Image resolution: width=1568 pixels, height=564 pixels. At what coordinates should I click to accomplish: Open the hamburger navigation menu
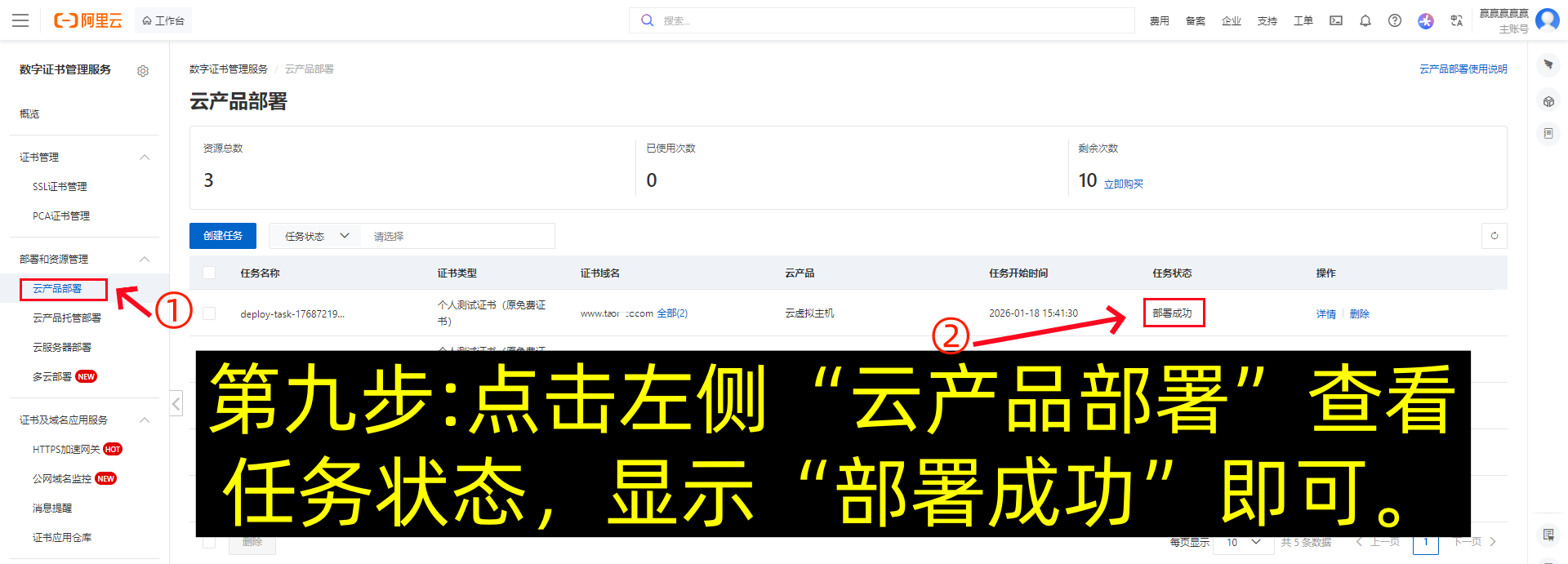coord(20,20)
